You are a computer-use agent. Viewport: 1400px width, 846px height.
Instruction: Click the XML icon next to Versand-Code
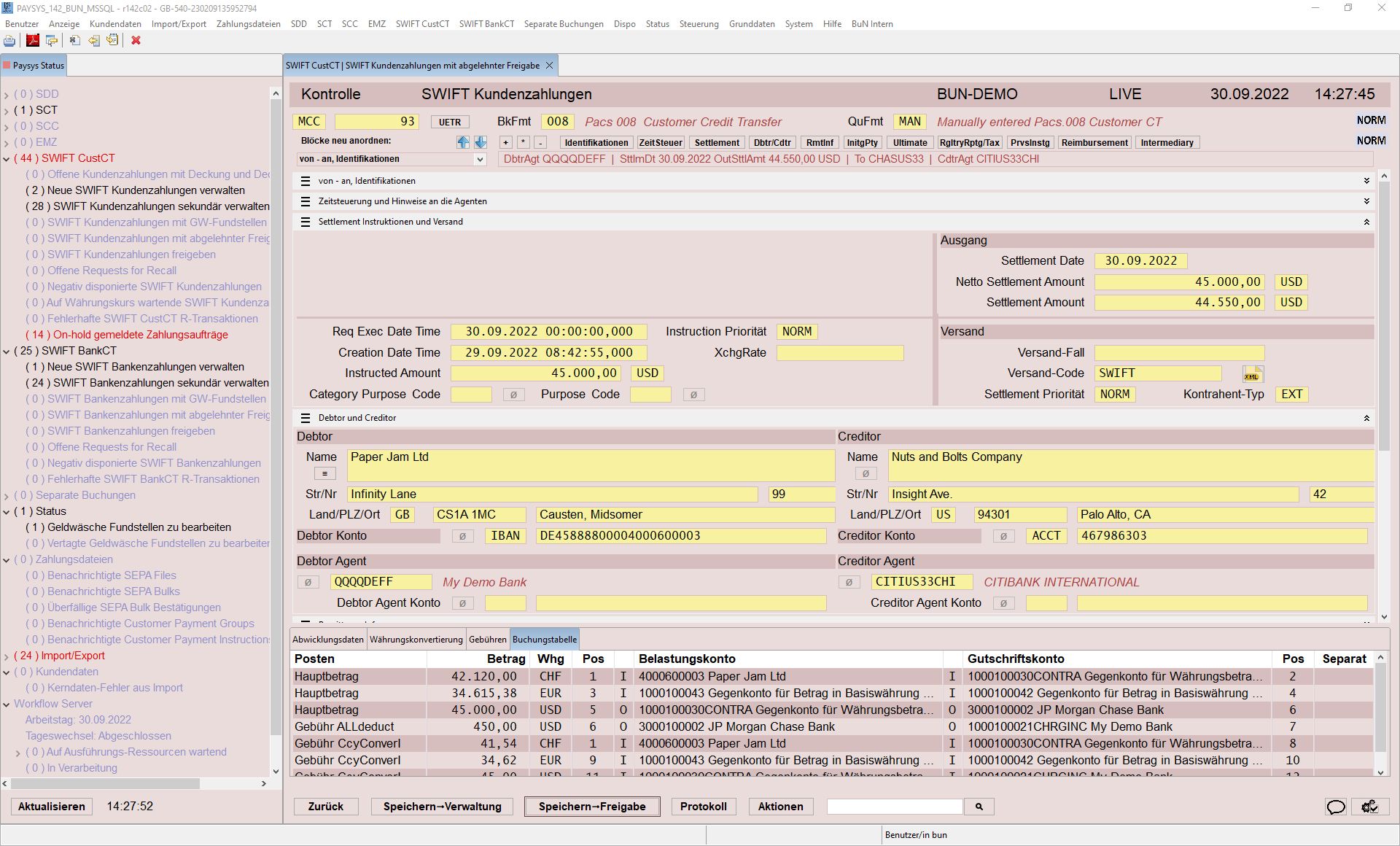(x=1253, y=374)
